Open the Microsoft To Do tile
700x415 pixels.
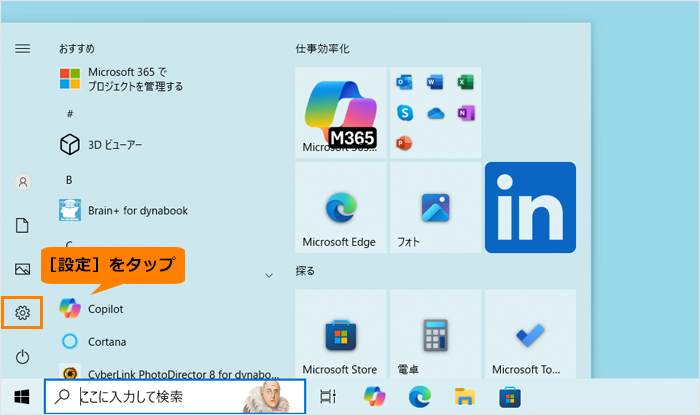tap(530, 334)
